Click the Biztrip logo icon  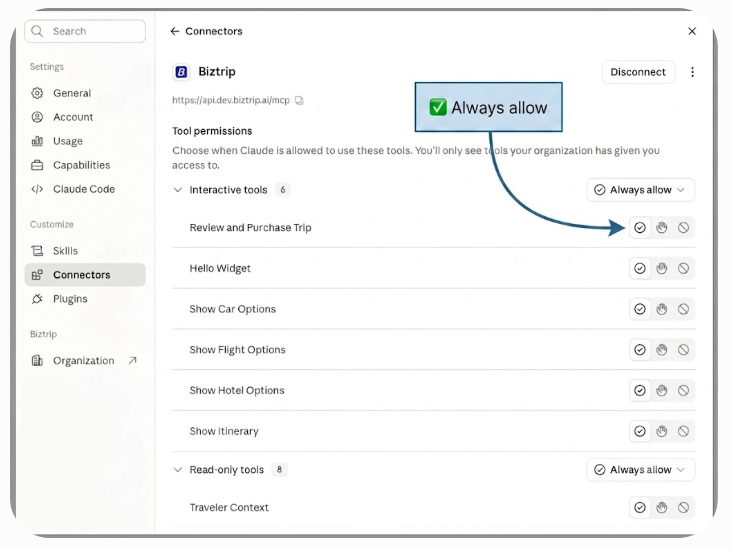[181, 72]
